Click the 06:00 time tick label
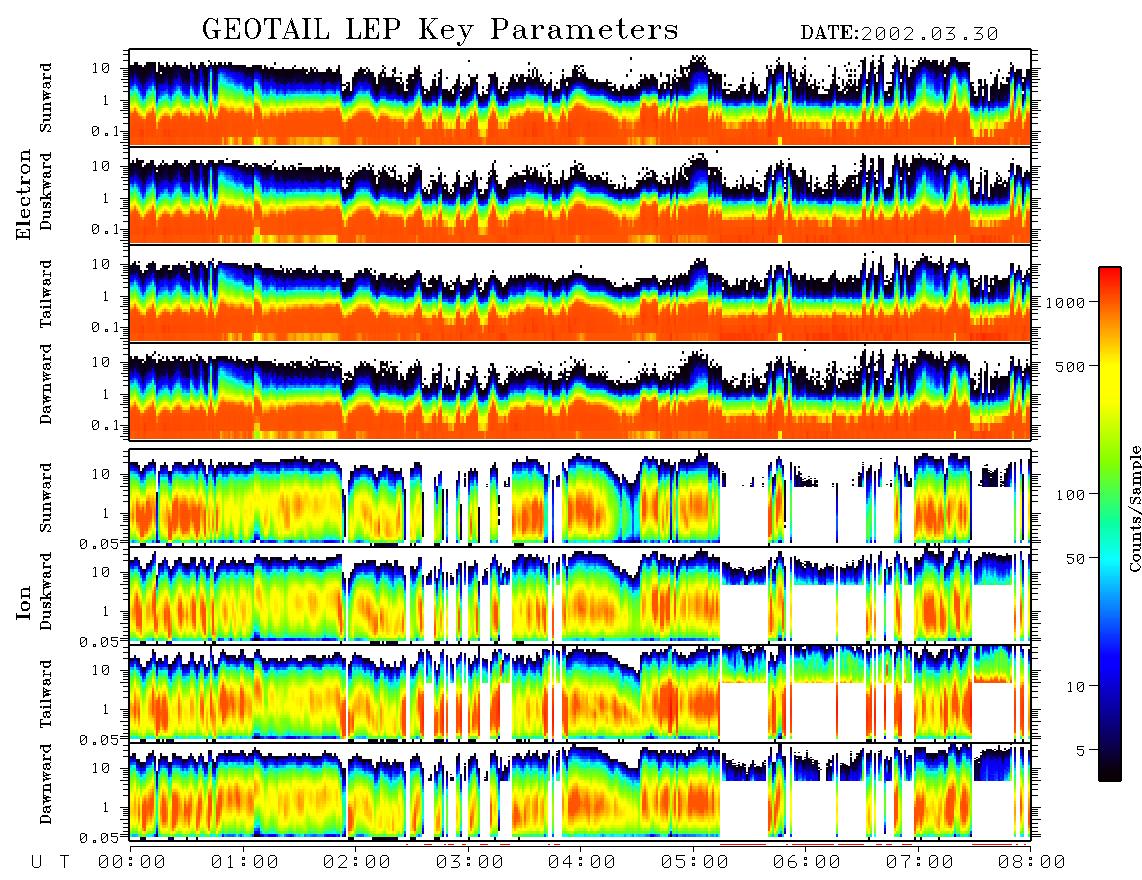This screenshot has width=1142, height=880. click(807, 863)
